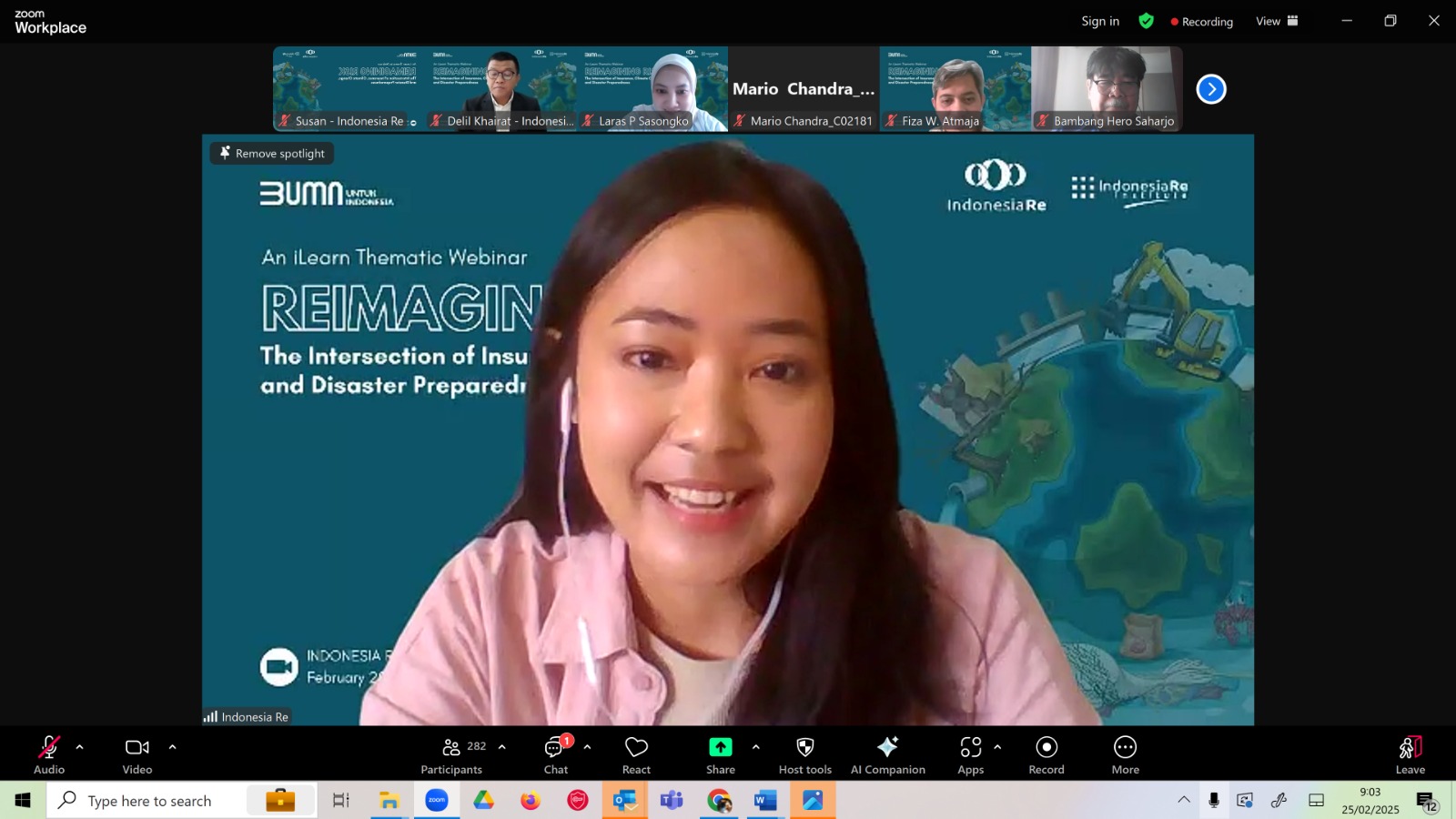This screenshot has width=1456, height=819.
Task: Open the View layout menu
Action: pos(1277,21)
